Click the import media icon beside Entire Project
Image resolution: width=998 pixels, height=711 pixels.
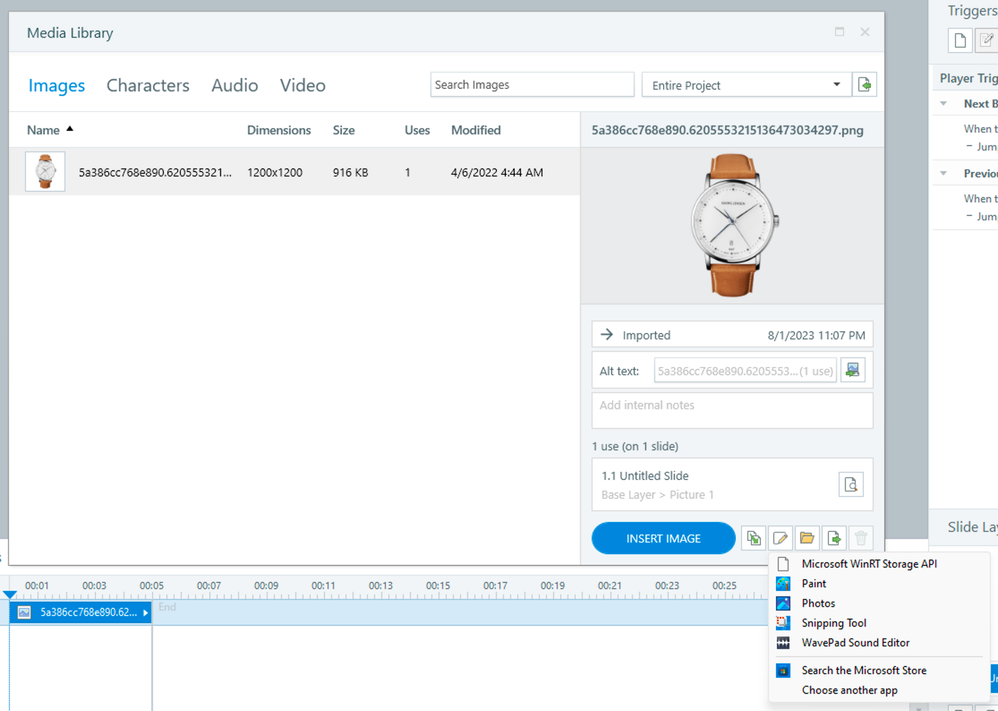point(865,85)
